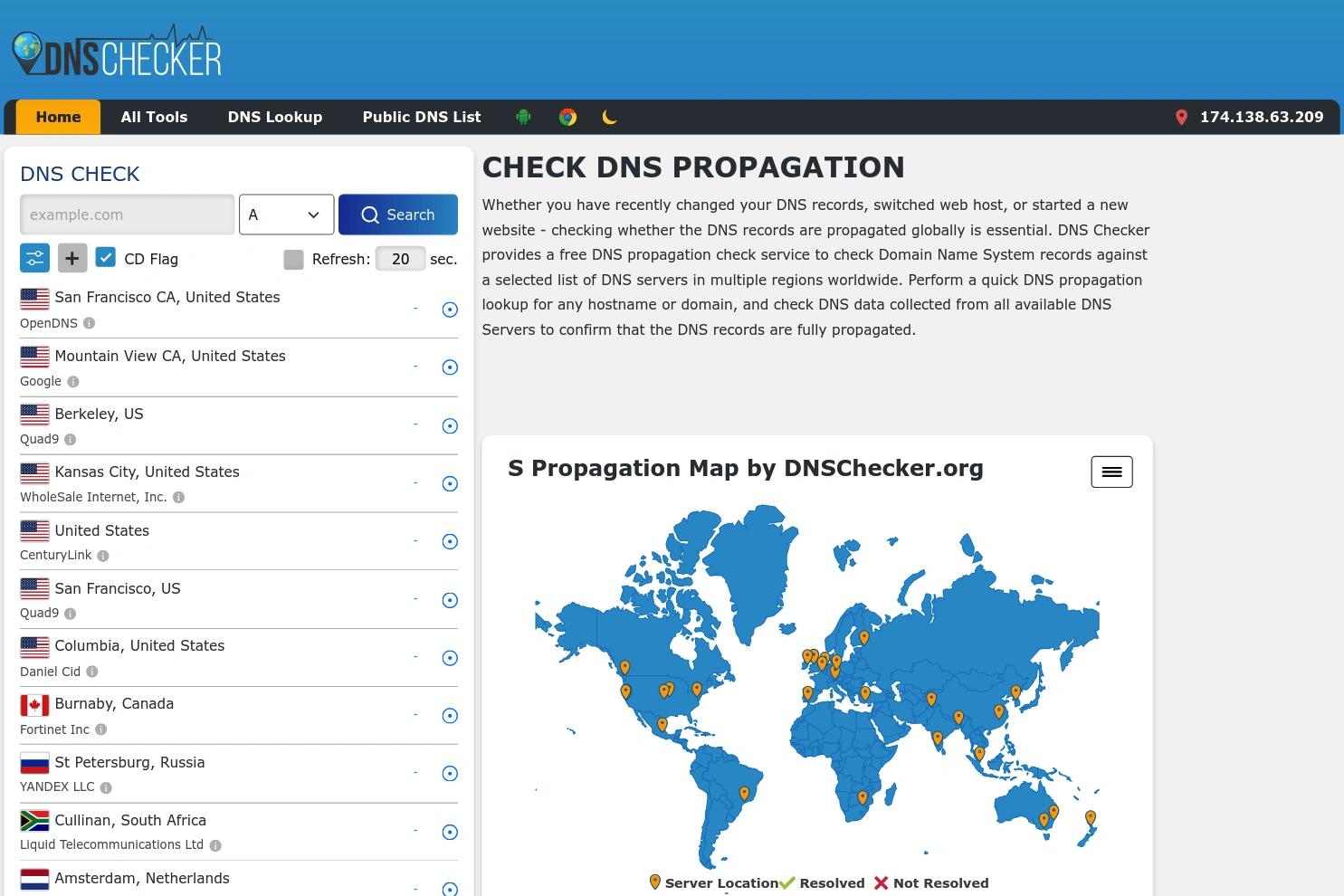Click recheck icon for Columbia Daniel Cid
The image size is (1344, 896).
[x=450, y=658]
